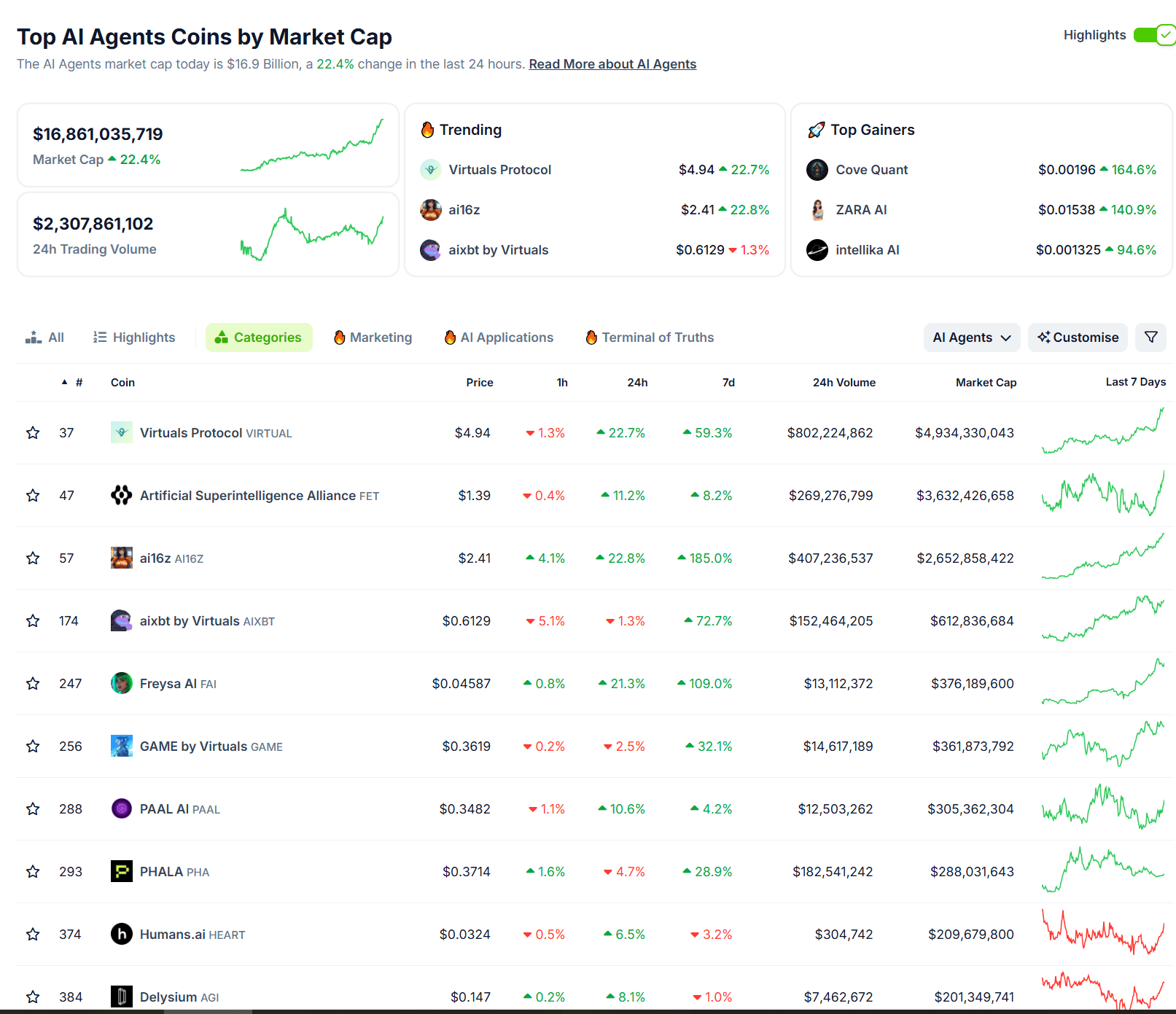
Task: Open the Marketing category tab
Action: [x=373, y=338]
